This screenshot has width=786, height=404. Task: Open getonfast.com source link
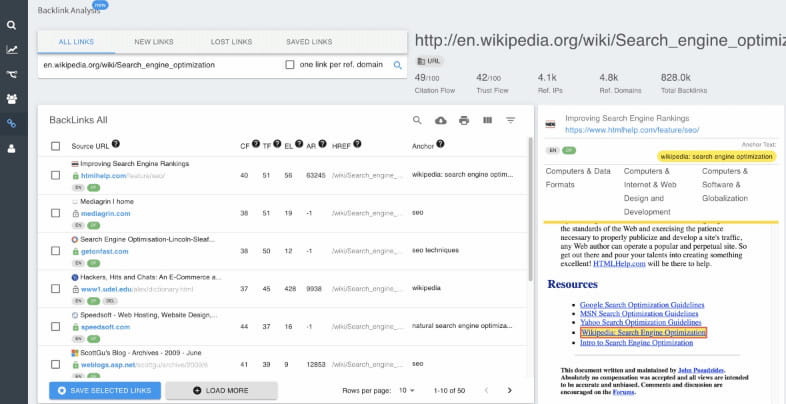coord(105,252)
